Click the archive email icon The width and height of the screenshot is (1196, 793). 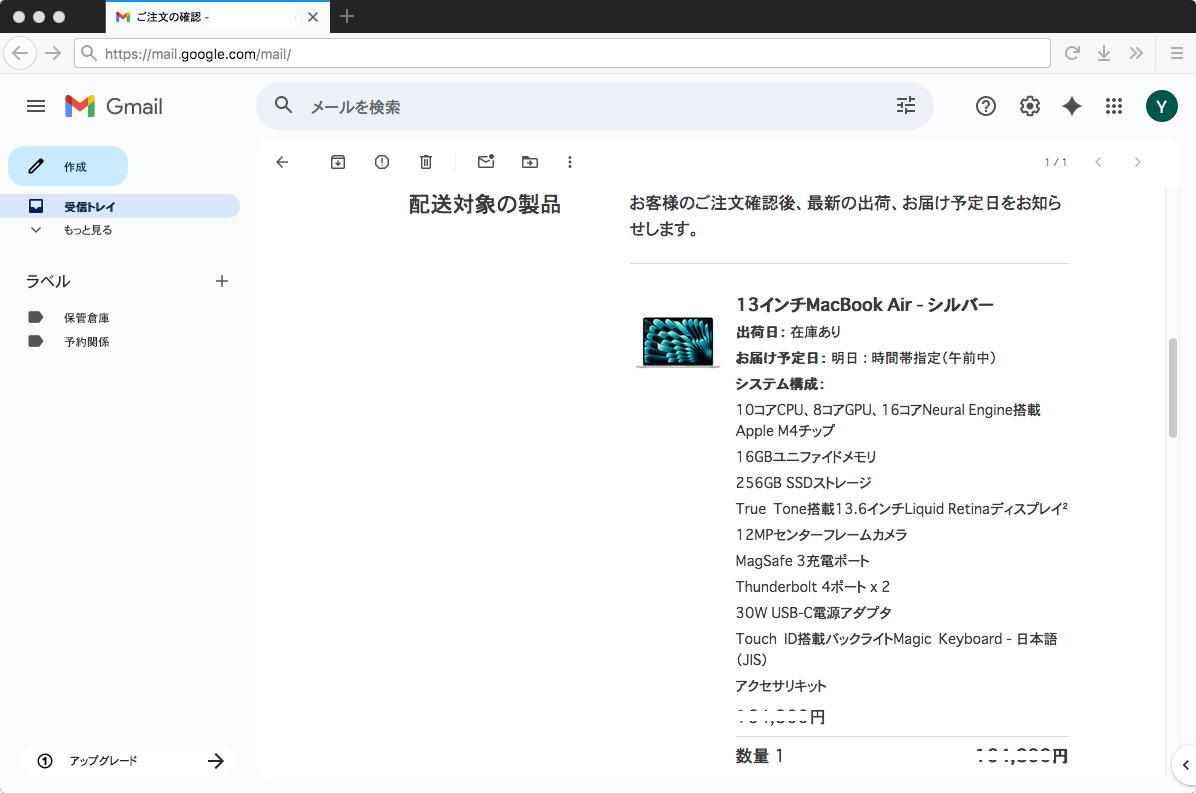tap(338, 162)
